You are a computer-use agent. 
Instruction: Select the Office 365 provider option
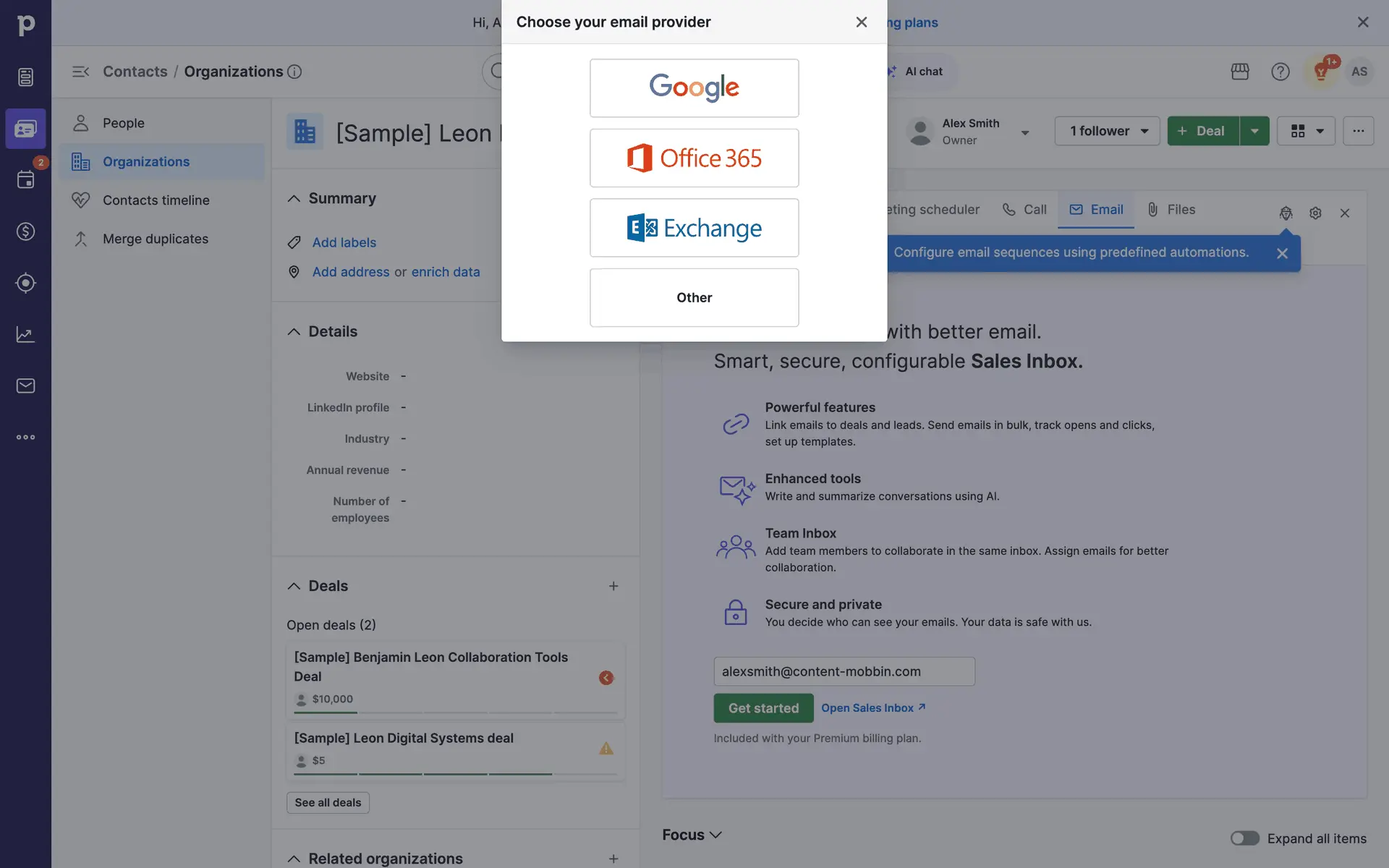[694, 158]
